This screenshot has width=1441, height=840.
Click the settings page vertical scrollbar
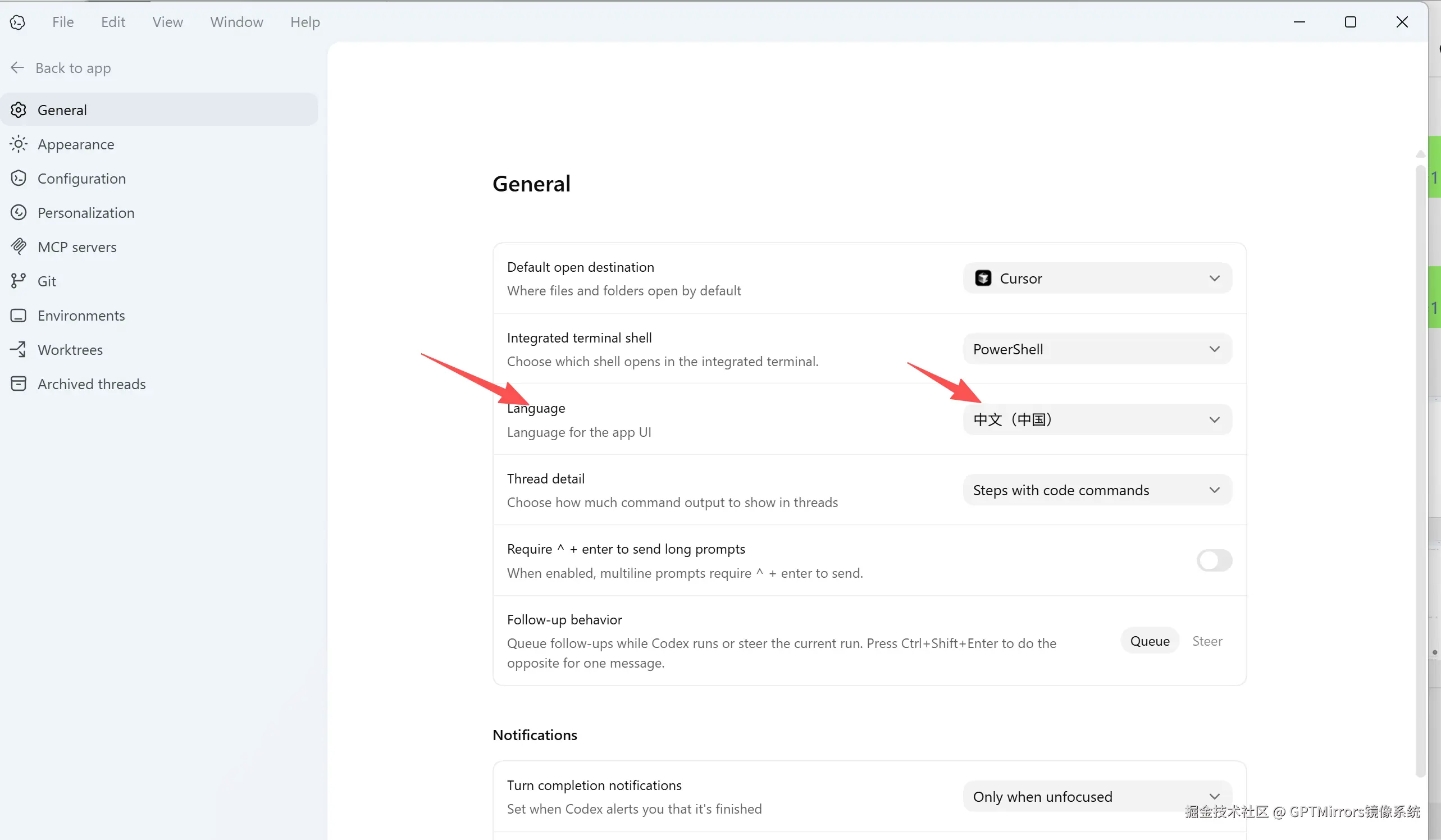point(1420,469)
